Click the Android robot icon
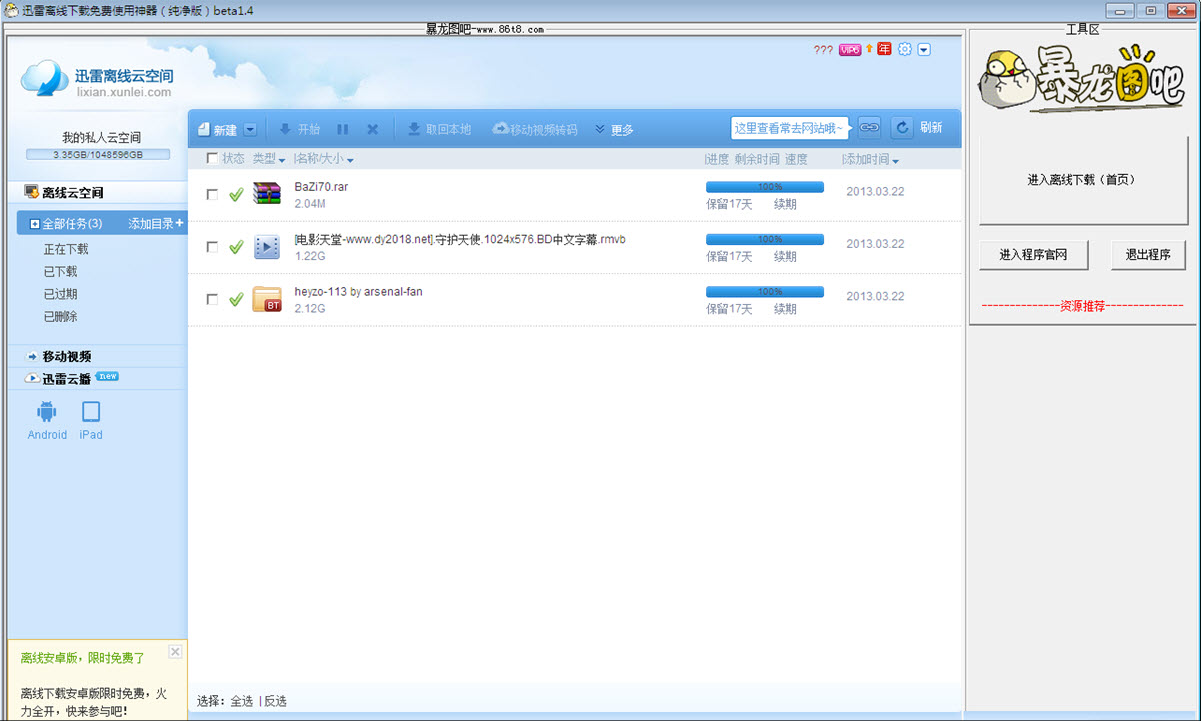1202x721 pixels. (46, 412)
